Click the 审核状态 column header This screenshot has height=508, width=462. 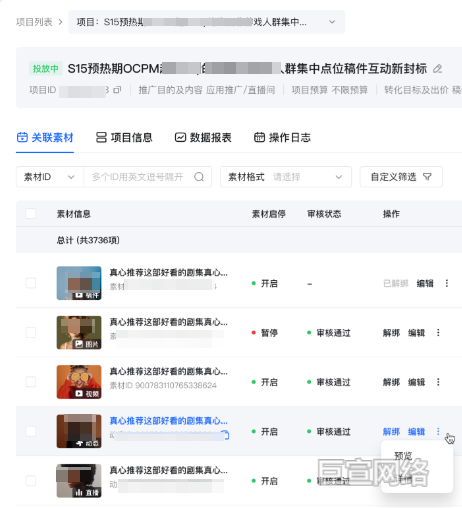point(324,214)
